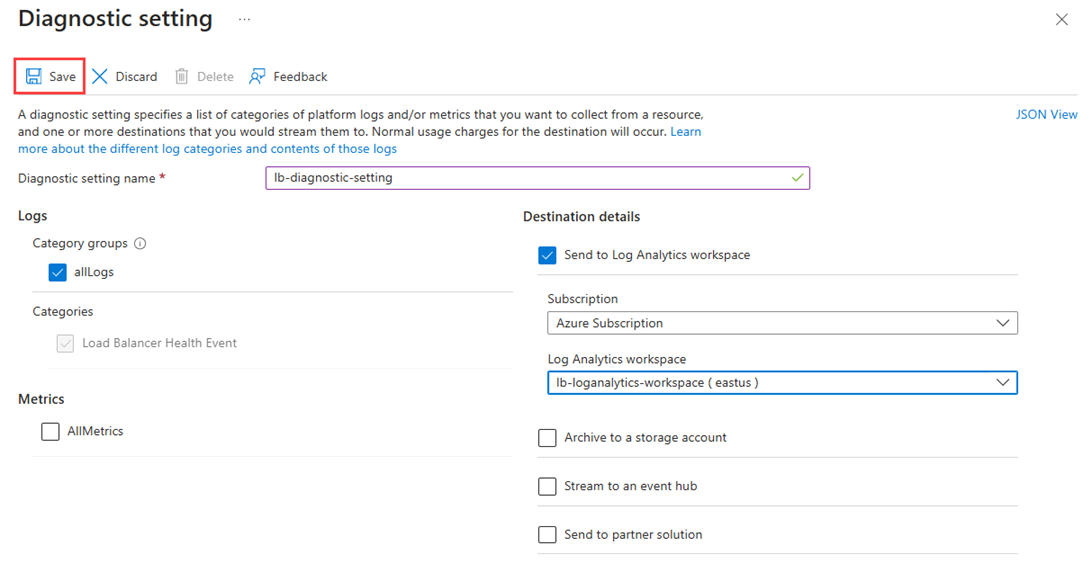Viewport: 1092px width, 572px height.
Task: Follow the Learn more about log categories link
Action: pyautogui.click(x=207, y=149)
